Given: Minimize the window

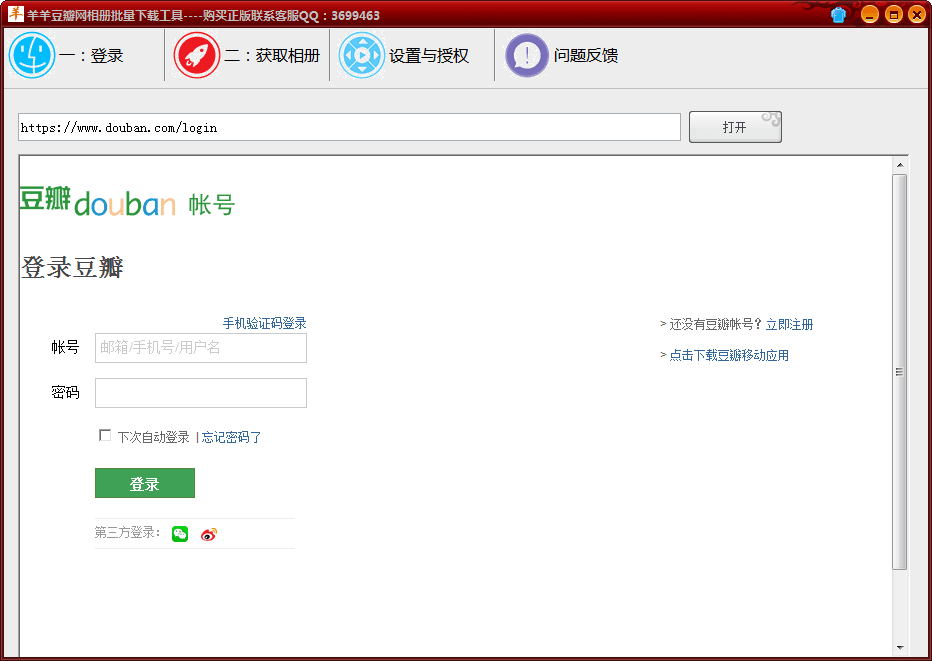Looking at the screenshot, I should coord(870,14).
